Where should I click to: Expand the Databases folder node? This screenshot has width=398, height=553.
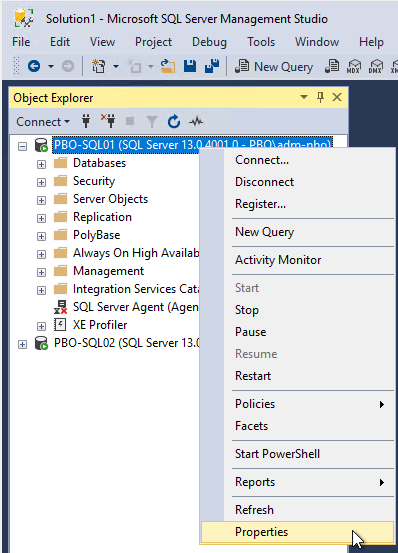click(41, 164)
